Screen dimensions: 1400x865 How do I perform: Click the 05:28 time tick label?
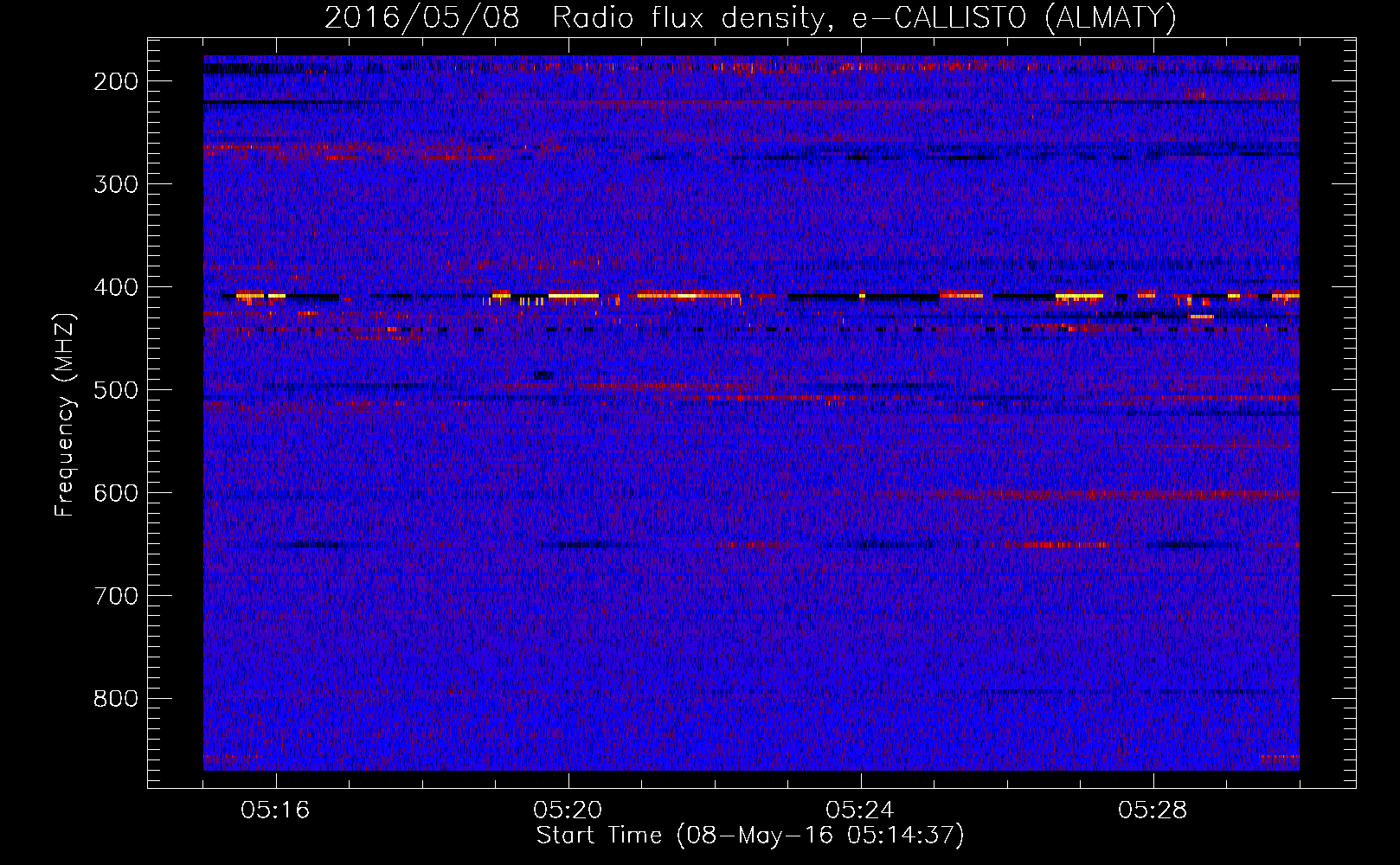1153,811
